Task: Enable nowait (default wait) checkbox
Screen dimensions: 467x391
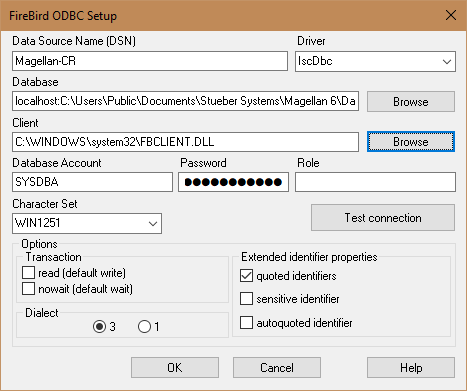Action: pos(28,289)
